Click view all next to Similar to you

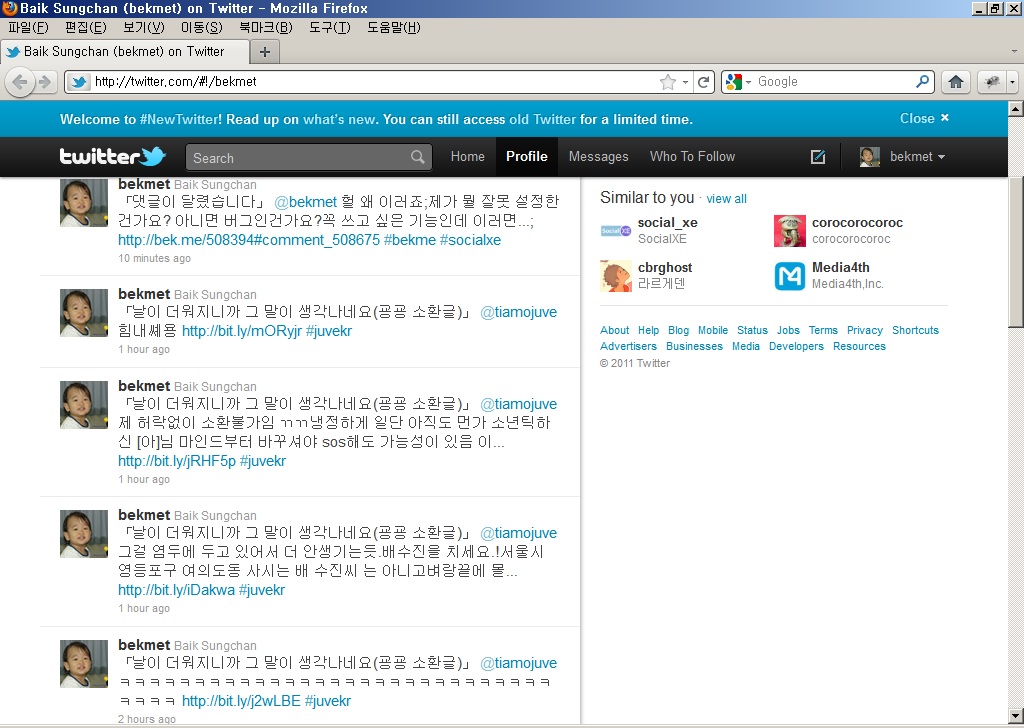point(726,198)
